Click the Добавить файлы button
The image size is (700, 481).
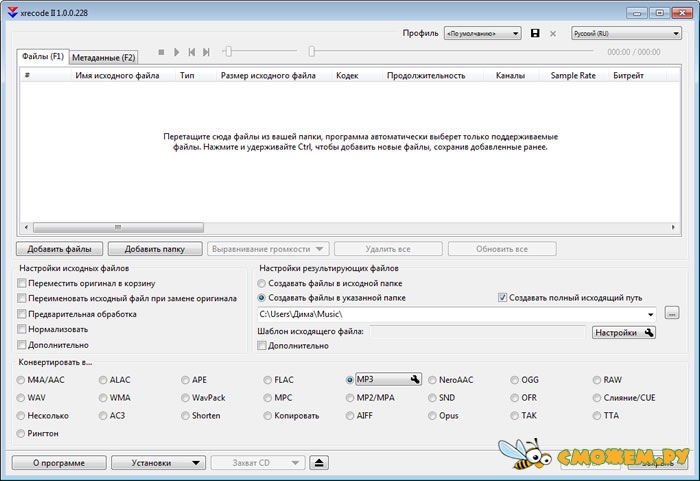click(59, 249)
